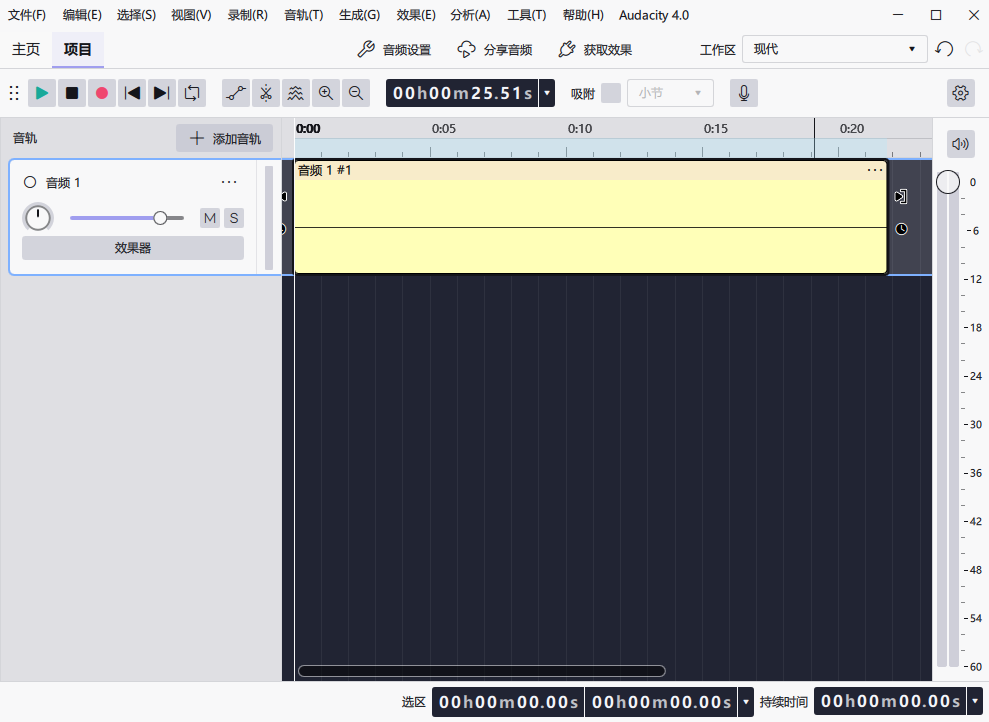Adjust 音频 1 volume slider handle

point(160,218)
